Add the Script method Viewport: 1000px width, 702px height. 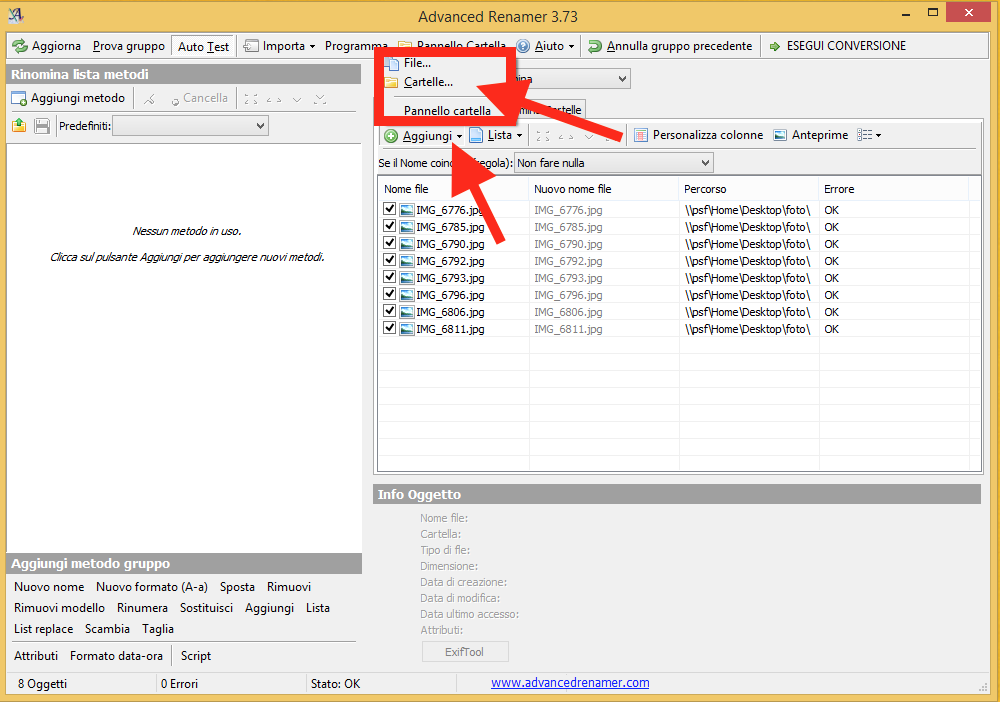click(x=196, y=655)
